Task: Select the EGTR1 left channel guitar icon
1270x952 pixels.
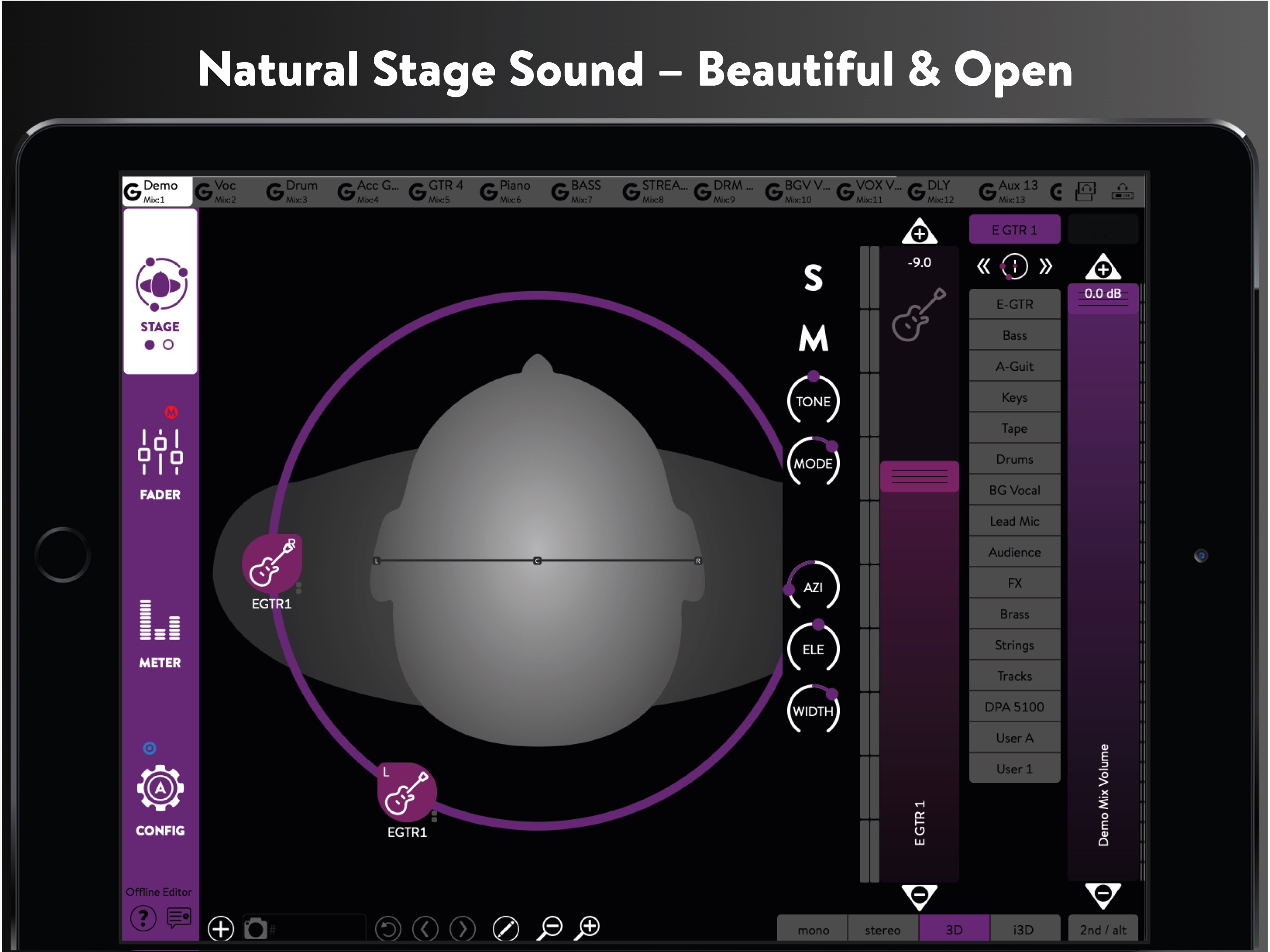Action: tap(407, 792)
